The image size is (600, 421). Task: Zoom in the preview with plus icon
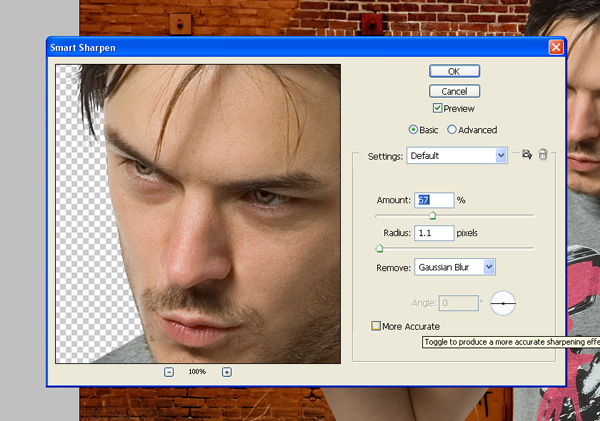coord(227,372)
